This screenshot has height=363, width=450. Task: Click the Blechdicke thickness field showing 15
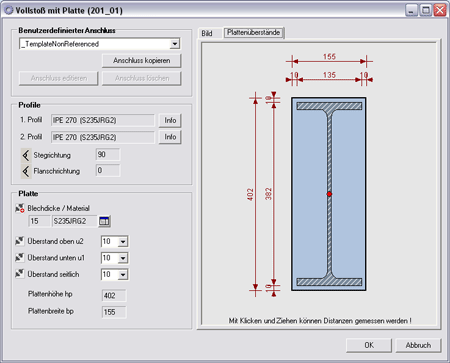point(39,221)
